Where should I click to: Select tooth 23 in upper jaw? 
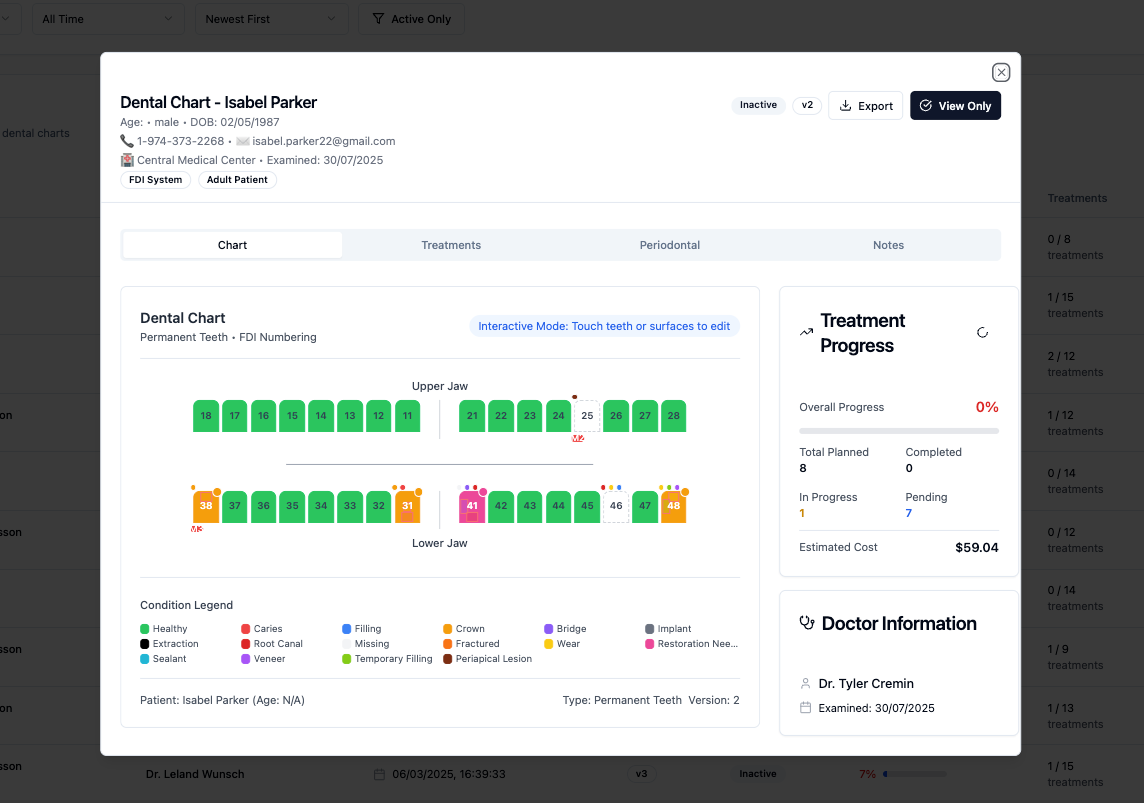click(x=530, y=416)
